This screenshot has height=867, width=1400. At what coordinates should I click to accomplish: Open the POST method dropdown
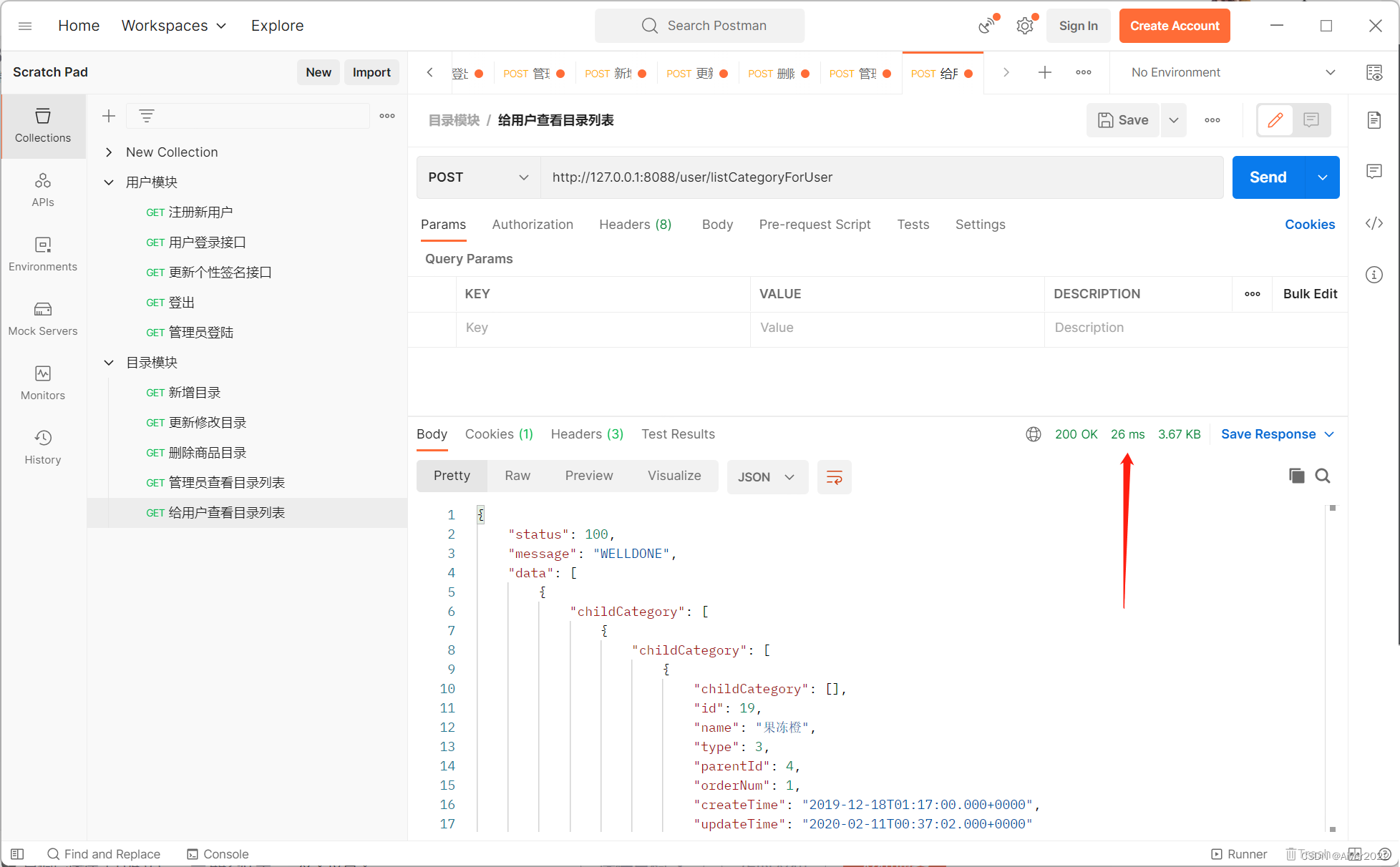[478, 177]
